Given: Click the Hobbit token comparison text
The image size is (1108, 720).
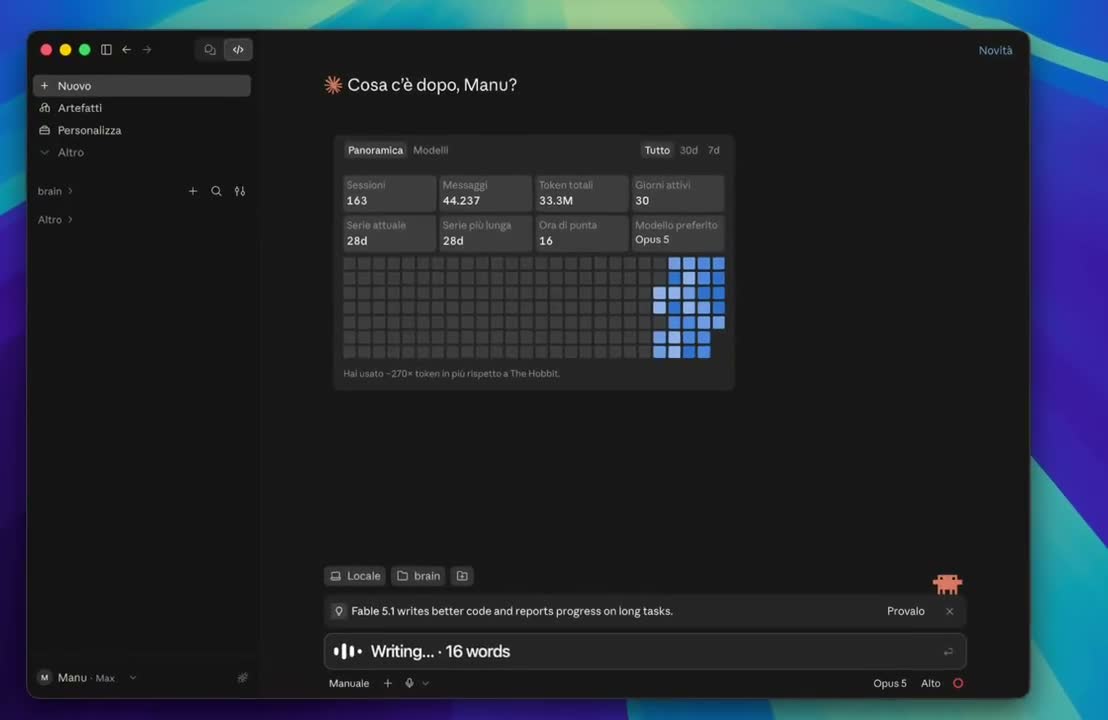Looking at the screenshot, I should click(452, 373).
